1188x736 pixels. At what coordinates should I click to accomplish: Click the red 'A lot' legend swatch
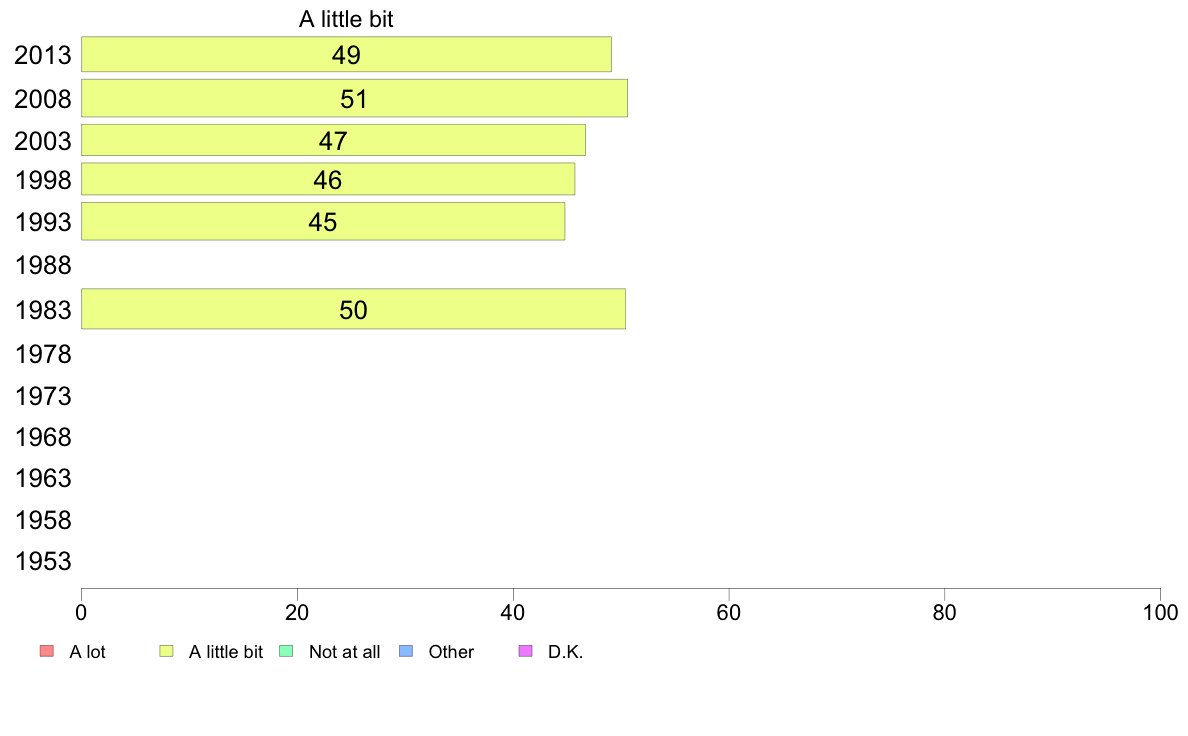(47, 651)
